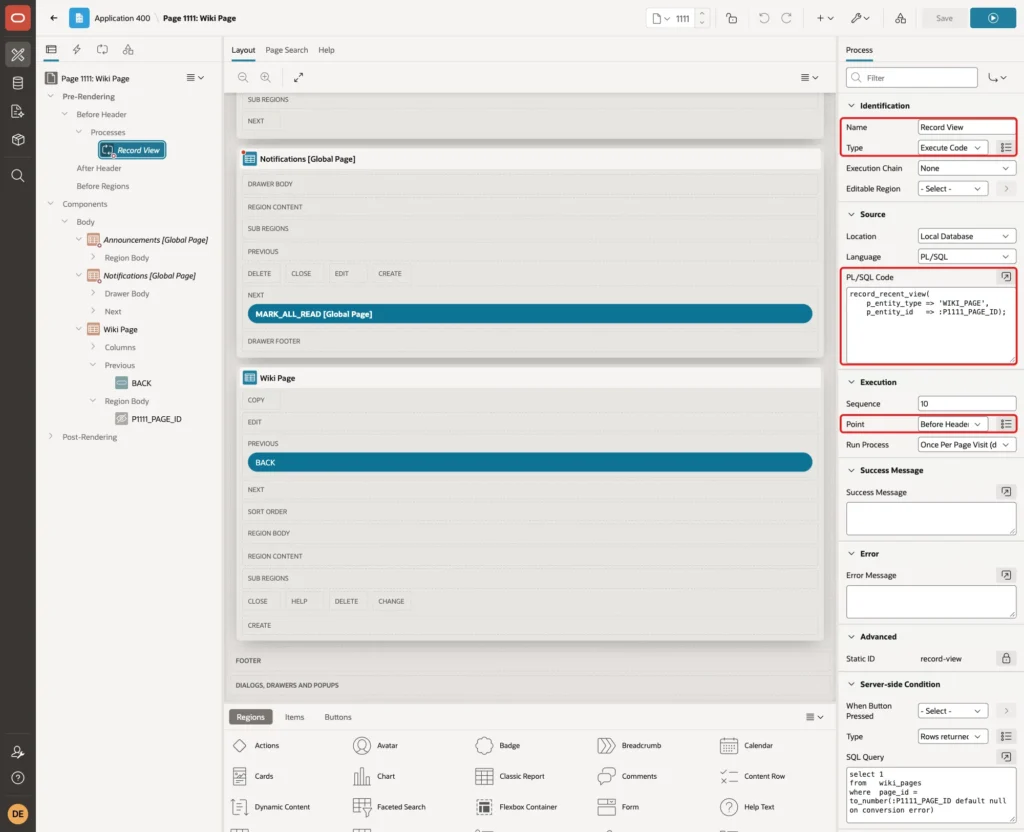Open the When Button Pressed select list
1024x832 pixels.
coord(952,711)
